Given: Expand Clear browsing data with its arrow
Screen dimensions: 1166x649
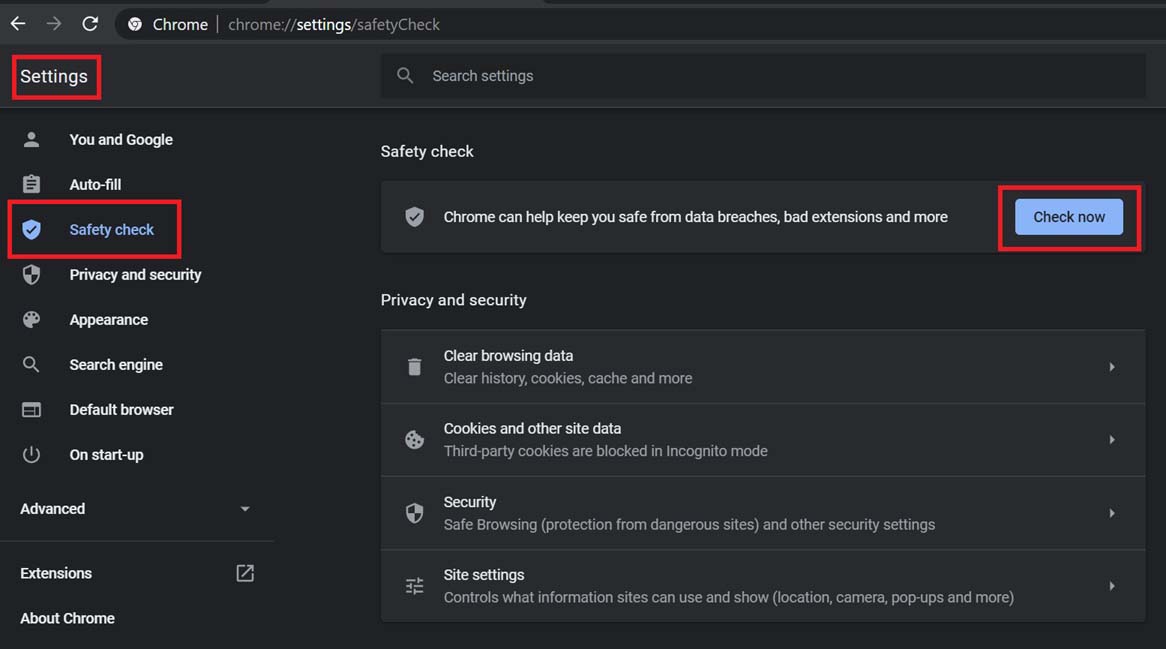Looking at the screenshot, I should coord(1112,367).
